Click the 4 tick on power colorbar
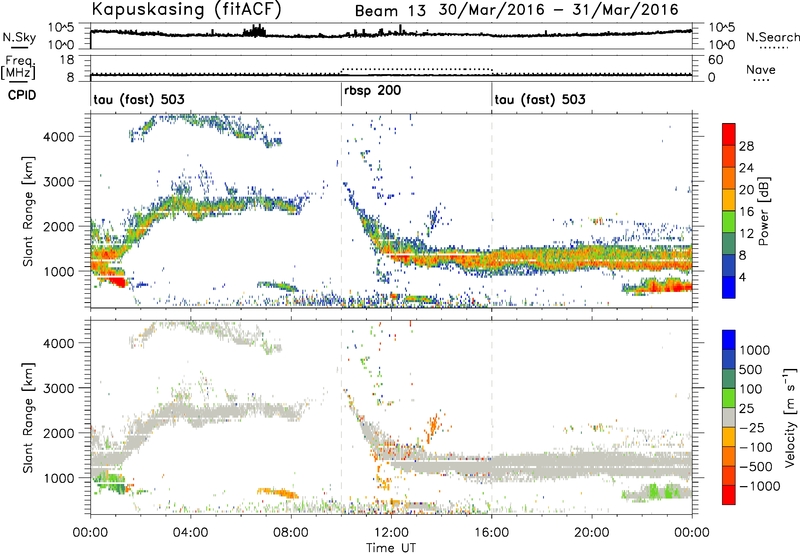The height and width of the screenshot is (554, 800). (x=743, y=277)
